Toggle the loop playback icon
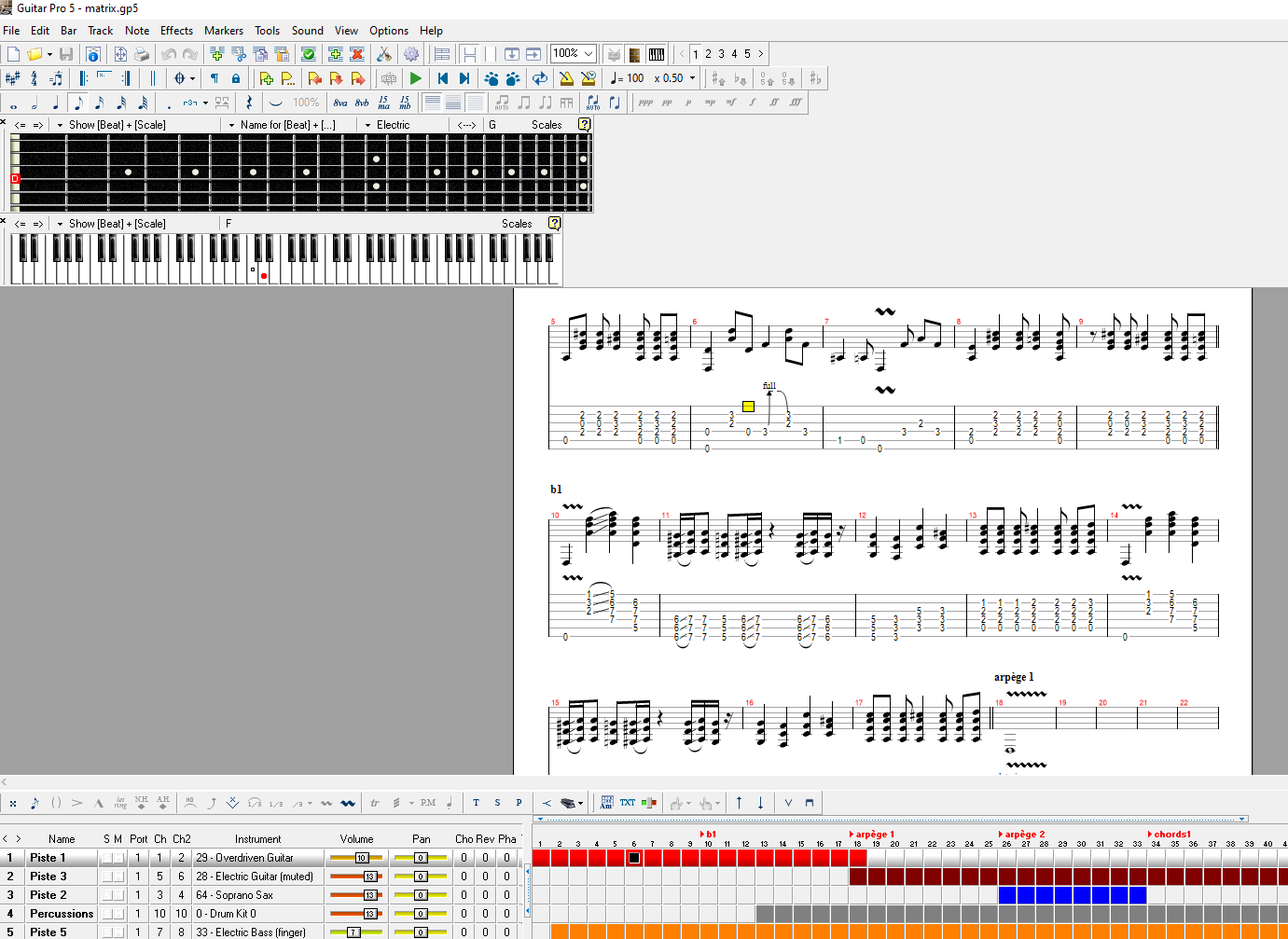 tap(539, 78)
